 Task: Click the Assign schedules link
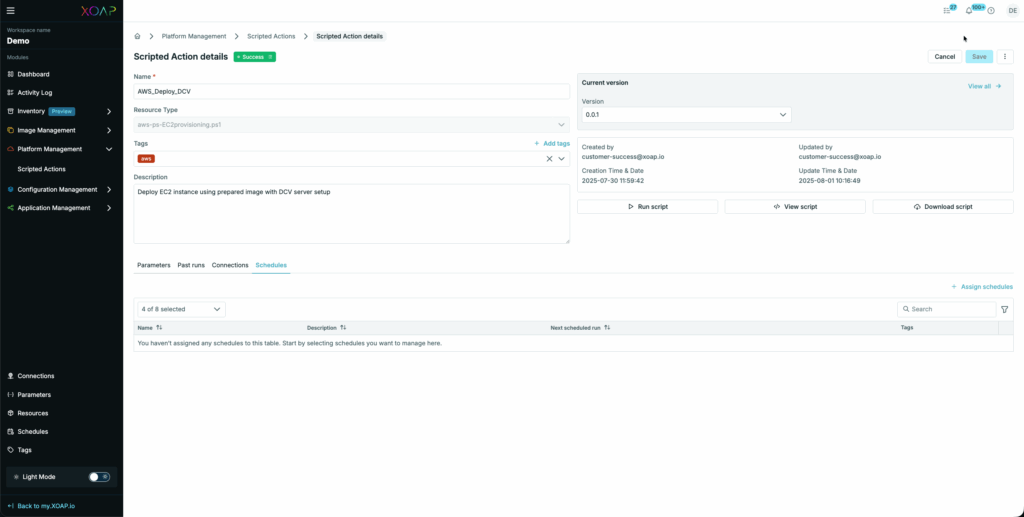pos(981,287)
